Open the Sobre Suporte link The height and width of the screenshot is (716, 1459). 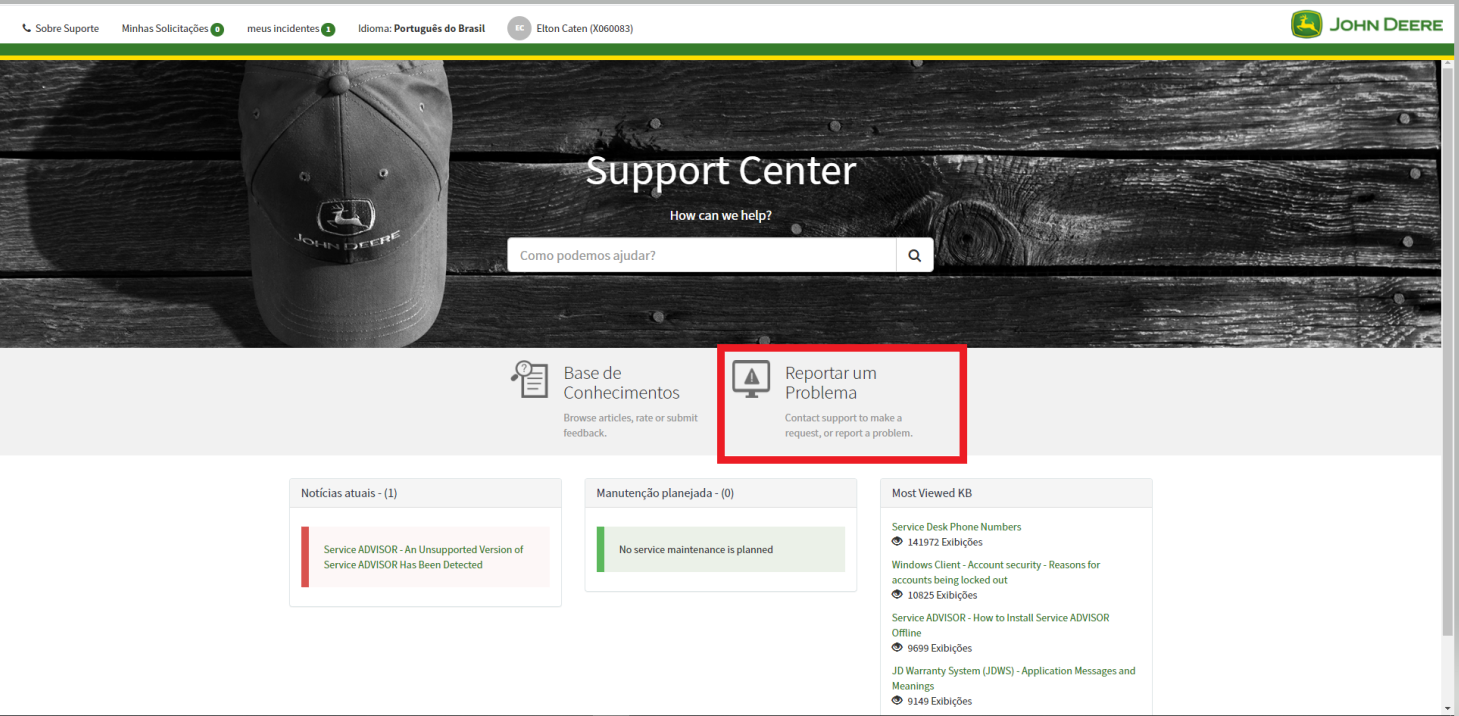point(67,29)
